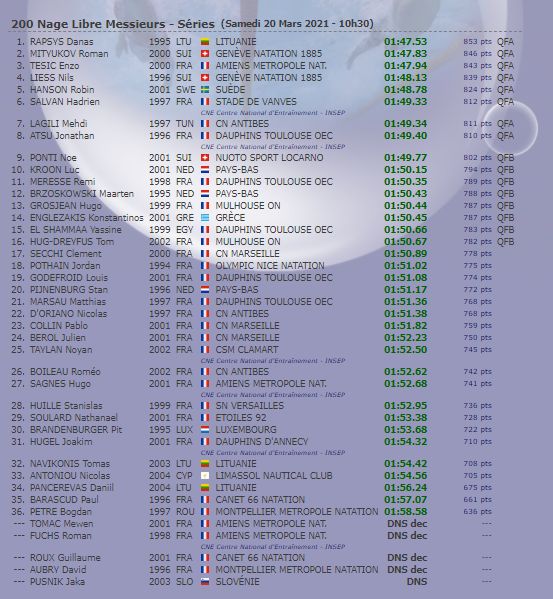Click DNS dec status for TOMAC Mewen
This screenshot has width=553, height=599.
[407, 524]
